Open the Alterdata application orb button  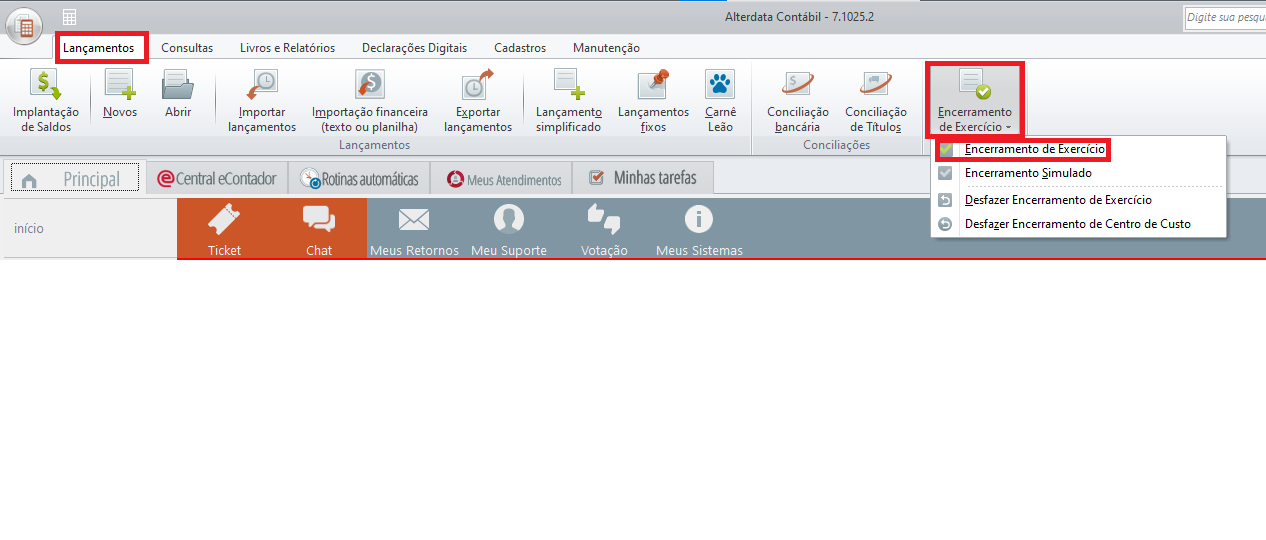pos(25,25)
